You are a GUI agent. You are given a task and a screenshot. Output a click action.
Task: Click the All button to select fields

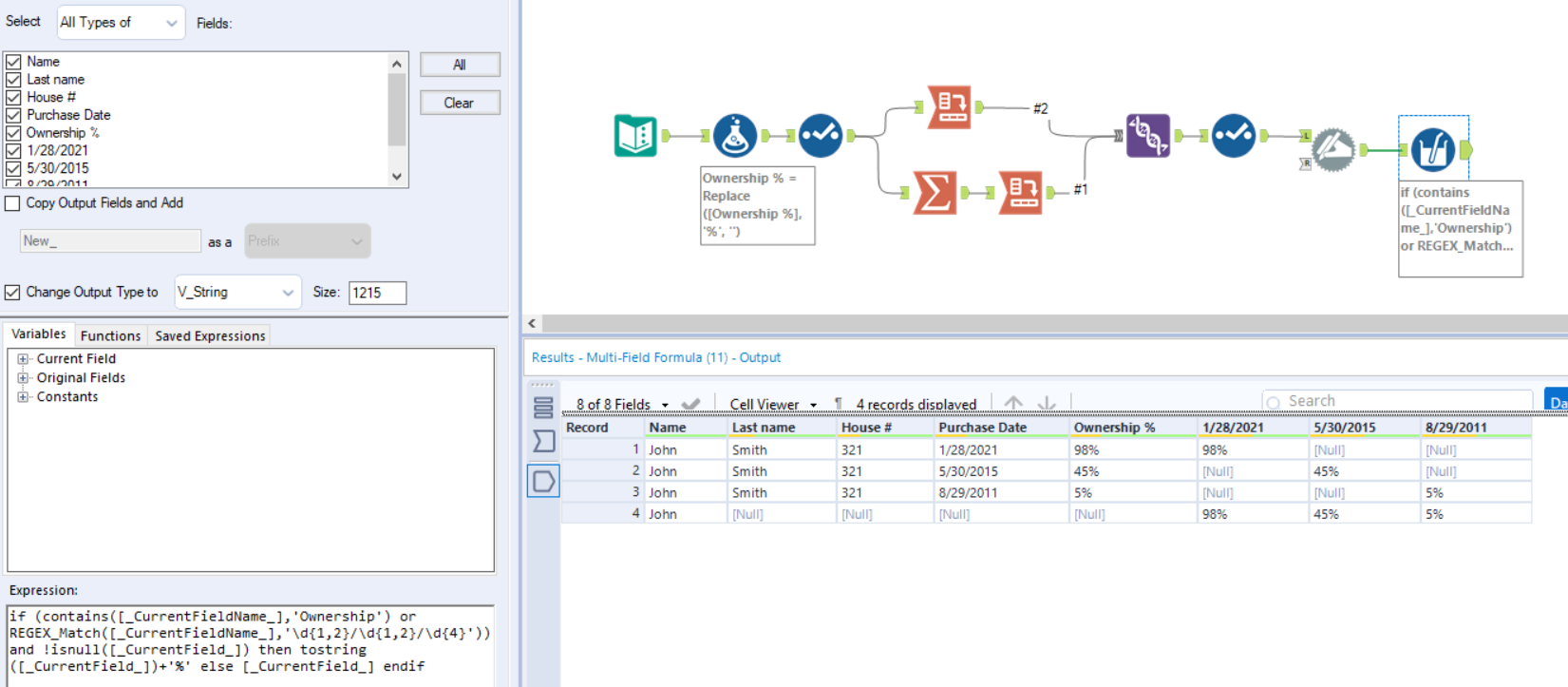pos(460,65)
